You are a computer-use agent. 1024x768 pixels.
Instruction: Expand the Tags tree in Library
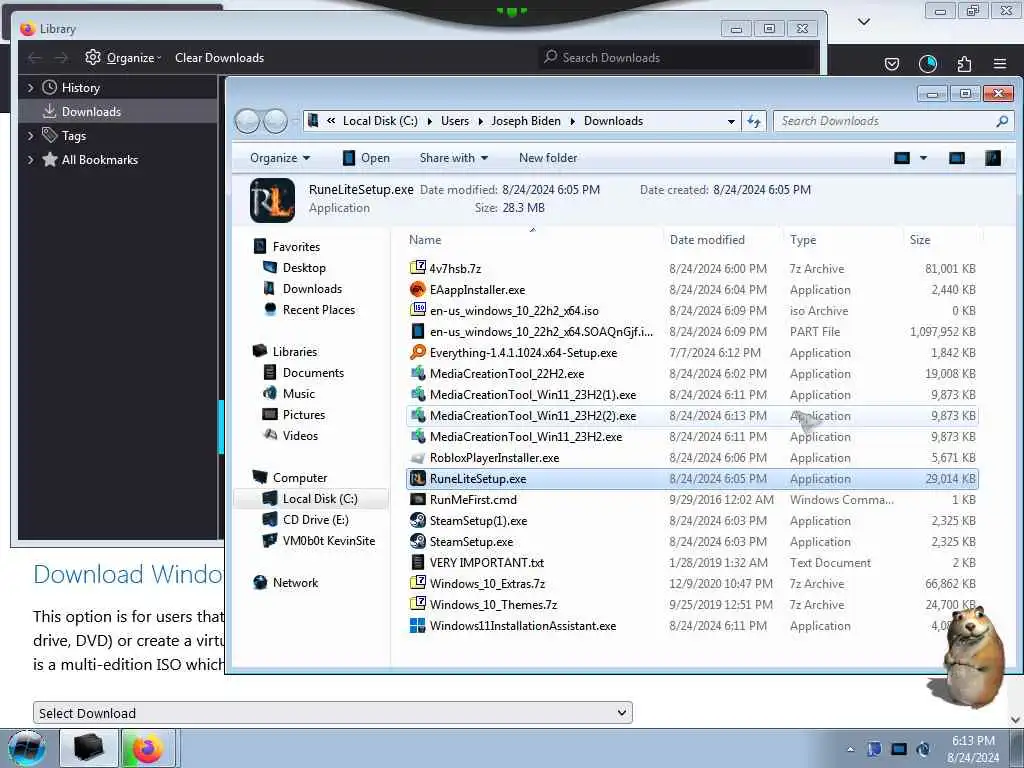pos(30,136)
